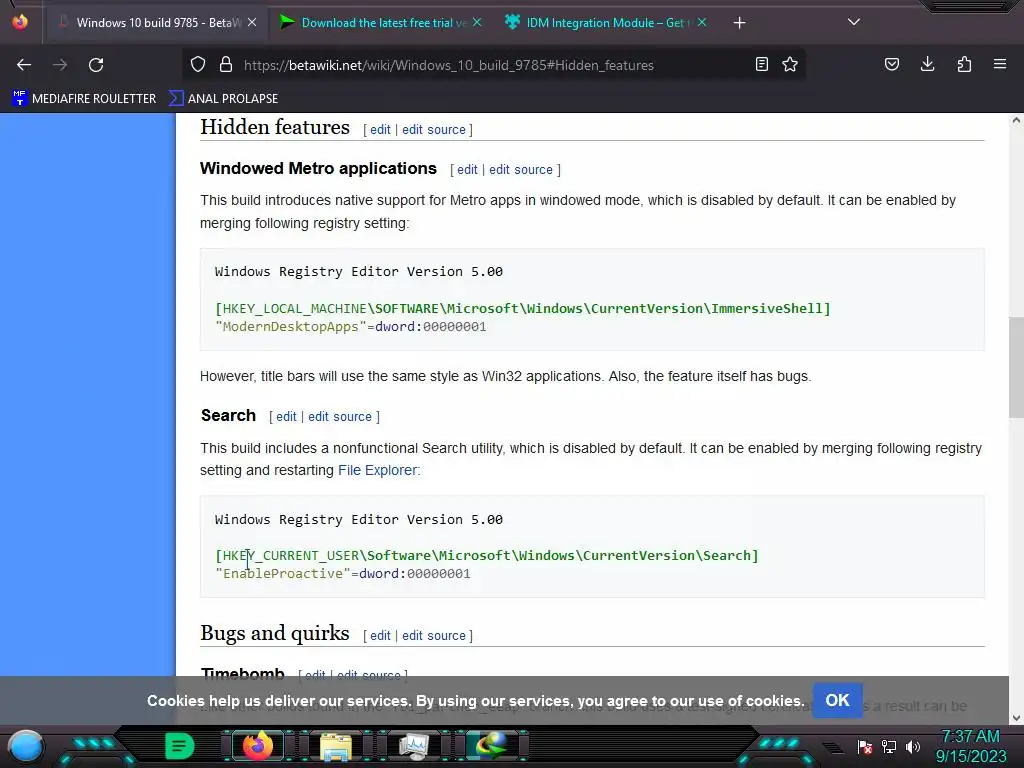
Task: Open File Explorer from the taskbar
Action: (x=336, y=746)
